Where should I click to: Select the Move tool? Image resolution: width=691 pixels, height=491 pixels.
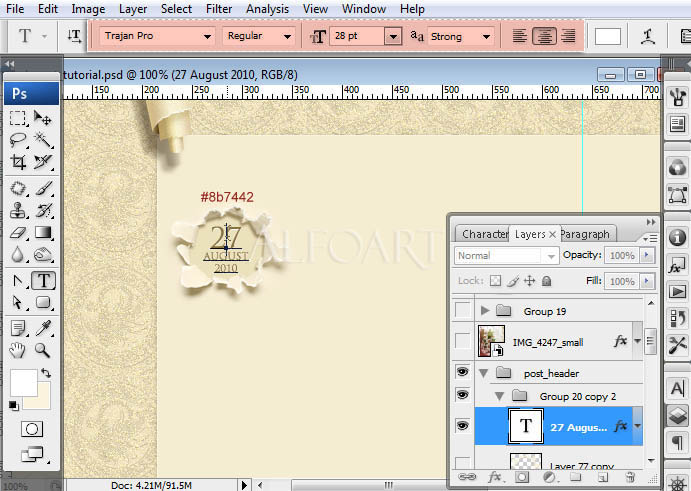coord(43,118)
